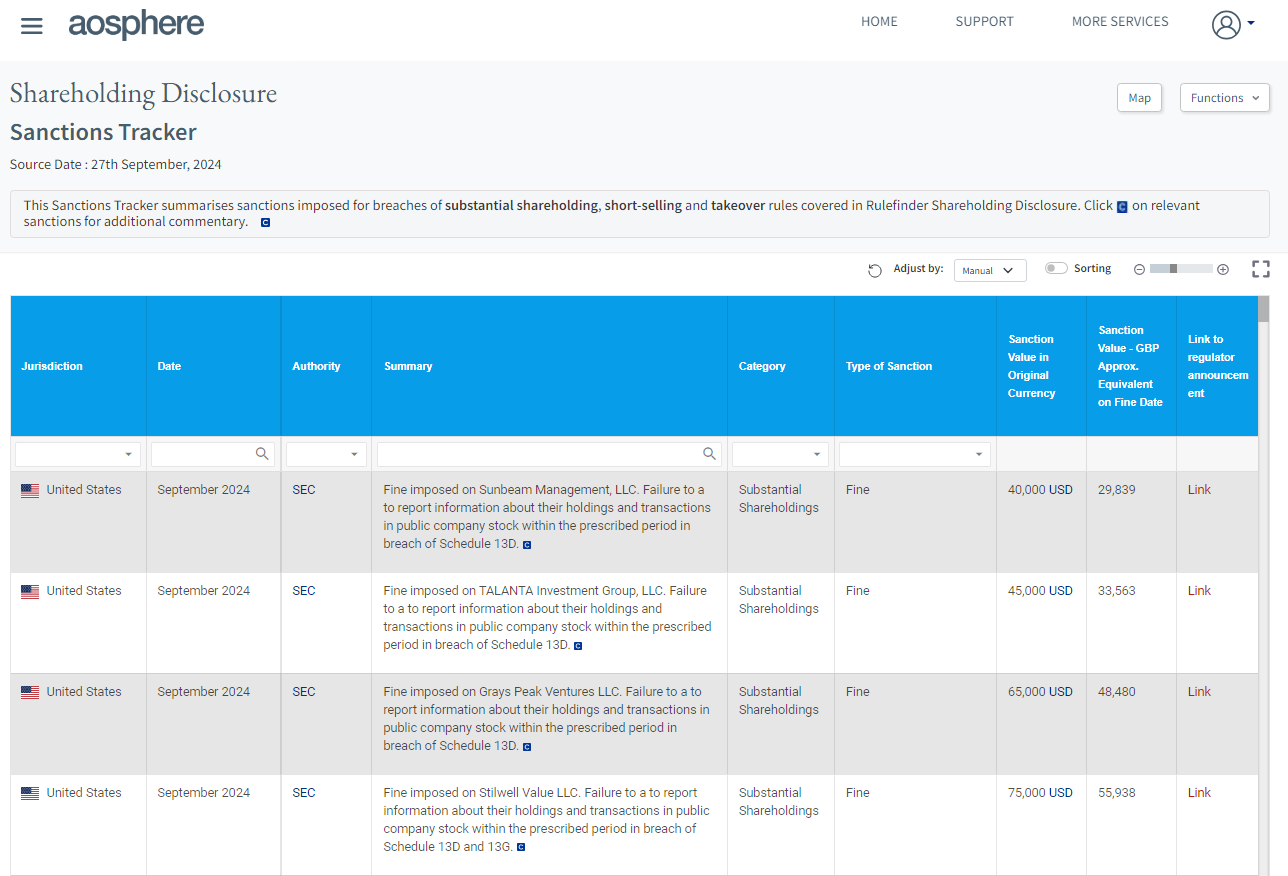
Task: Enter fullscreen table view
Action: 1260,269
